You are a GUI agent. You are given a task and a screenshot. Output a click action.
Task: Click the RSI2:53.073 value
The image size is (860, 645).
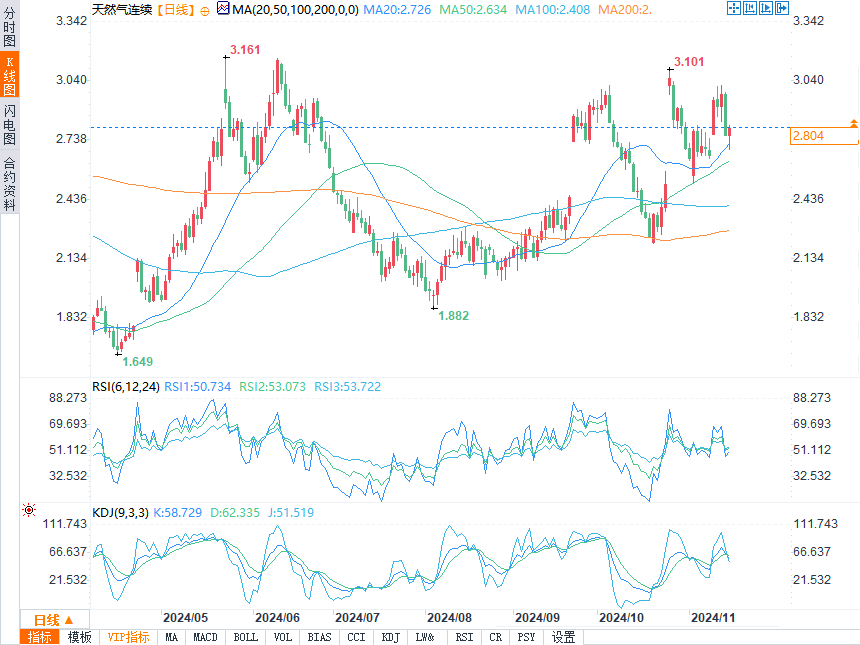tap(272, 387)
